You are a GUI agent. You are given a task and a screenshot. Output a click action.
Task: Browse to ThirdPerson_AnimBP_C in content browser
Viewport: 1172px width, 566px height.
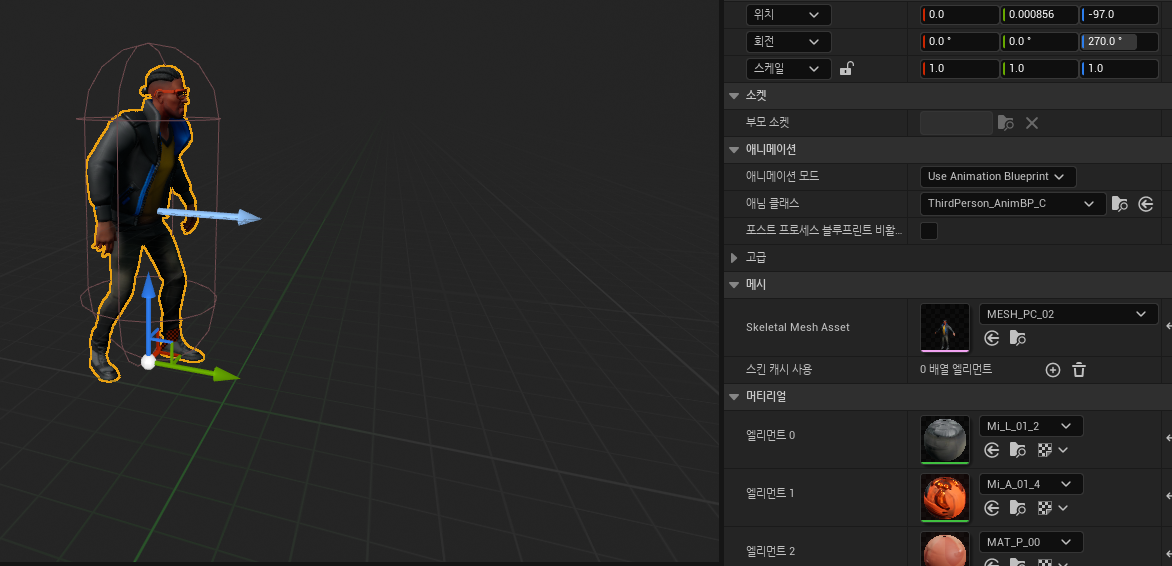point(1120,203)
